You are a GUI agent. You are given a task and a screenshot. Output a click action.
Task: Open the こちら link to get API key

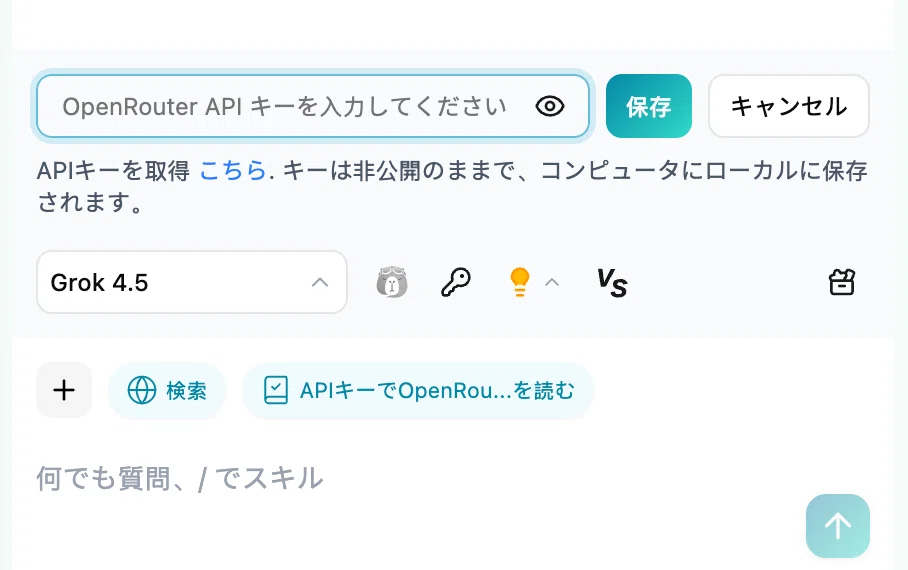click(233, 171)
